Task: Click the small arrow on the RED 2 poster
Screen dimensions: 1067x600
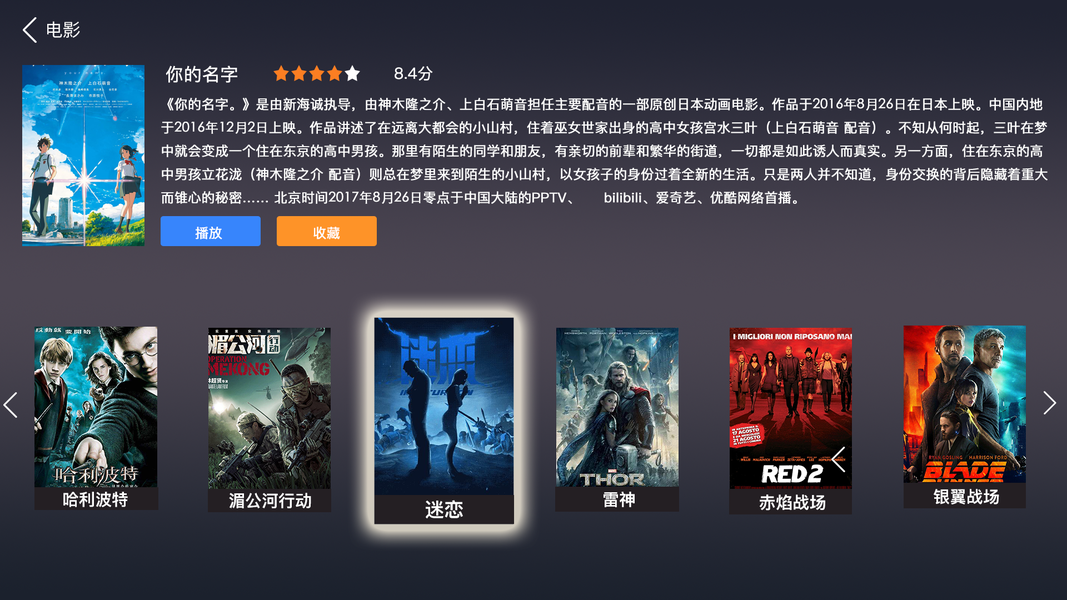Action: click(838, 459)
